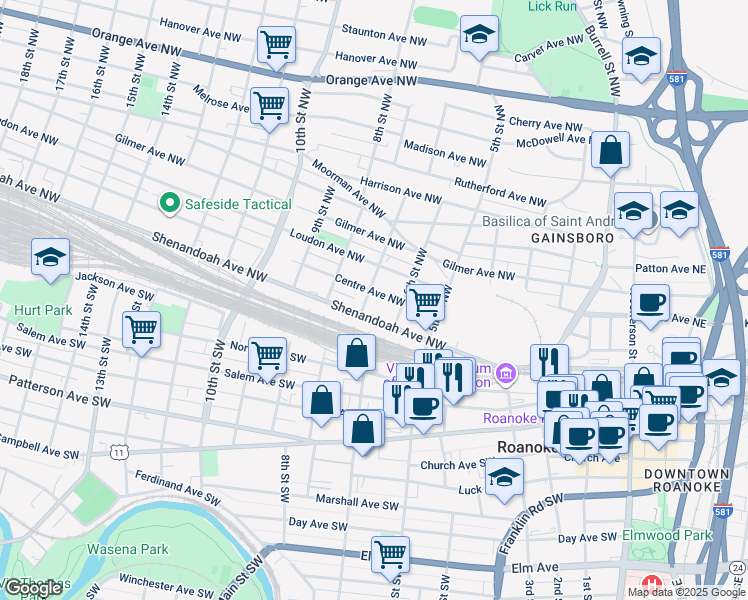Image resolution: width=748 pixels, height=600 pixels.
Task: Open the shopping cart marker beside the Melrose Ave label
Action: click(x=270, y=109)
